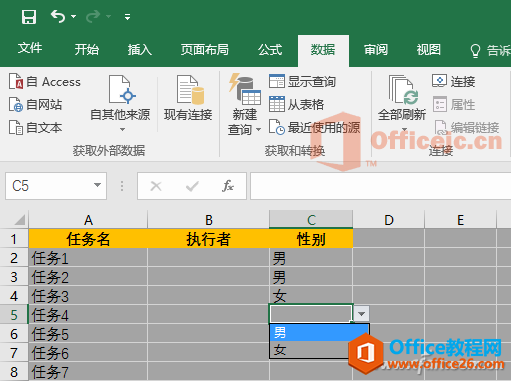Click the 执行者 header cell
511x381 pixels.
[208, 239]
